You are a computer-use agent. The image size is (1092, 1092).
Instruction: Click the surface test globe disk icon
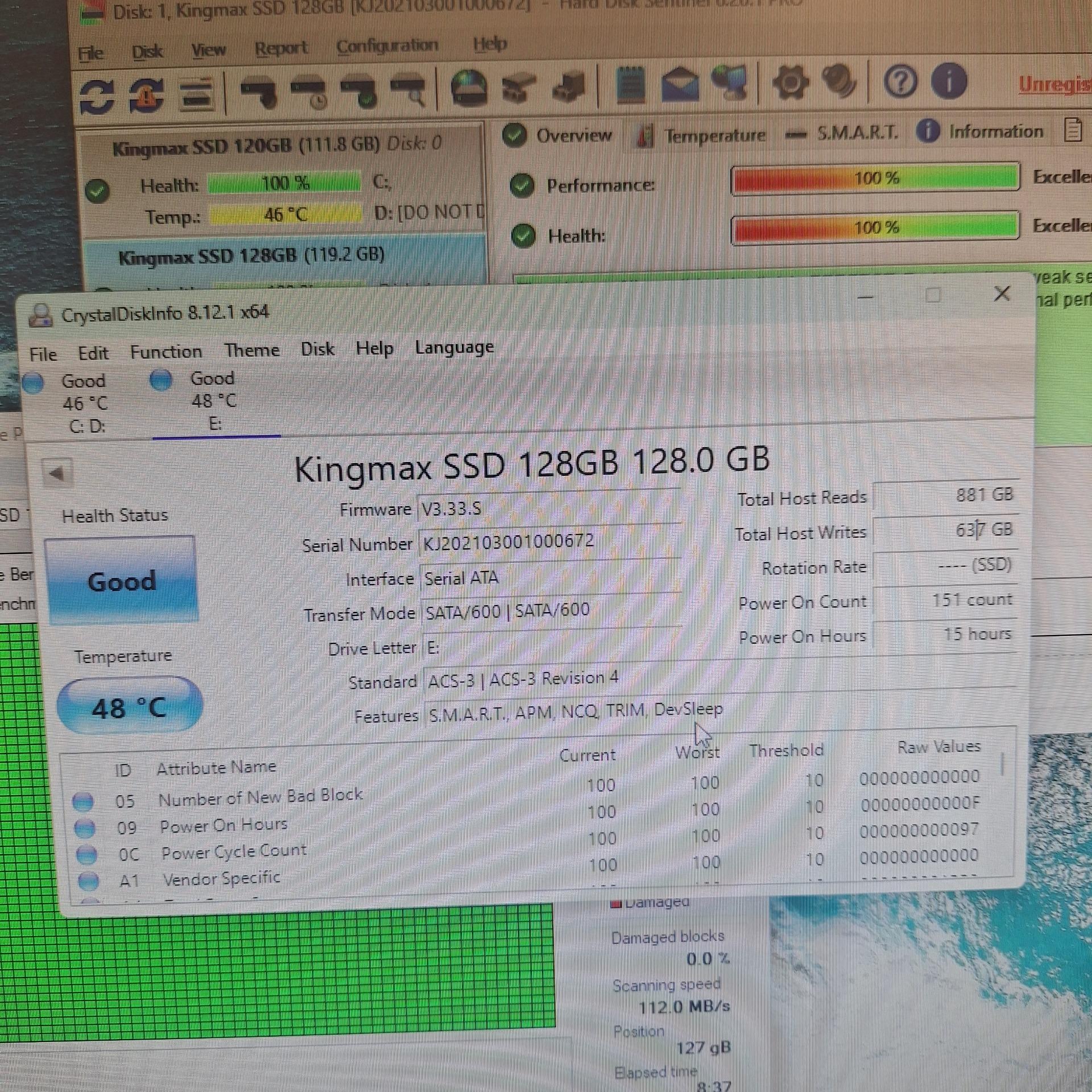[468, 88]
